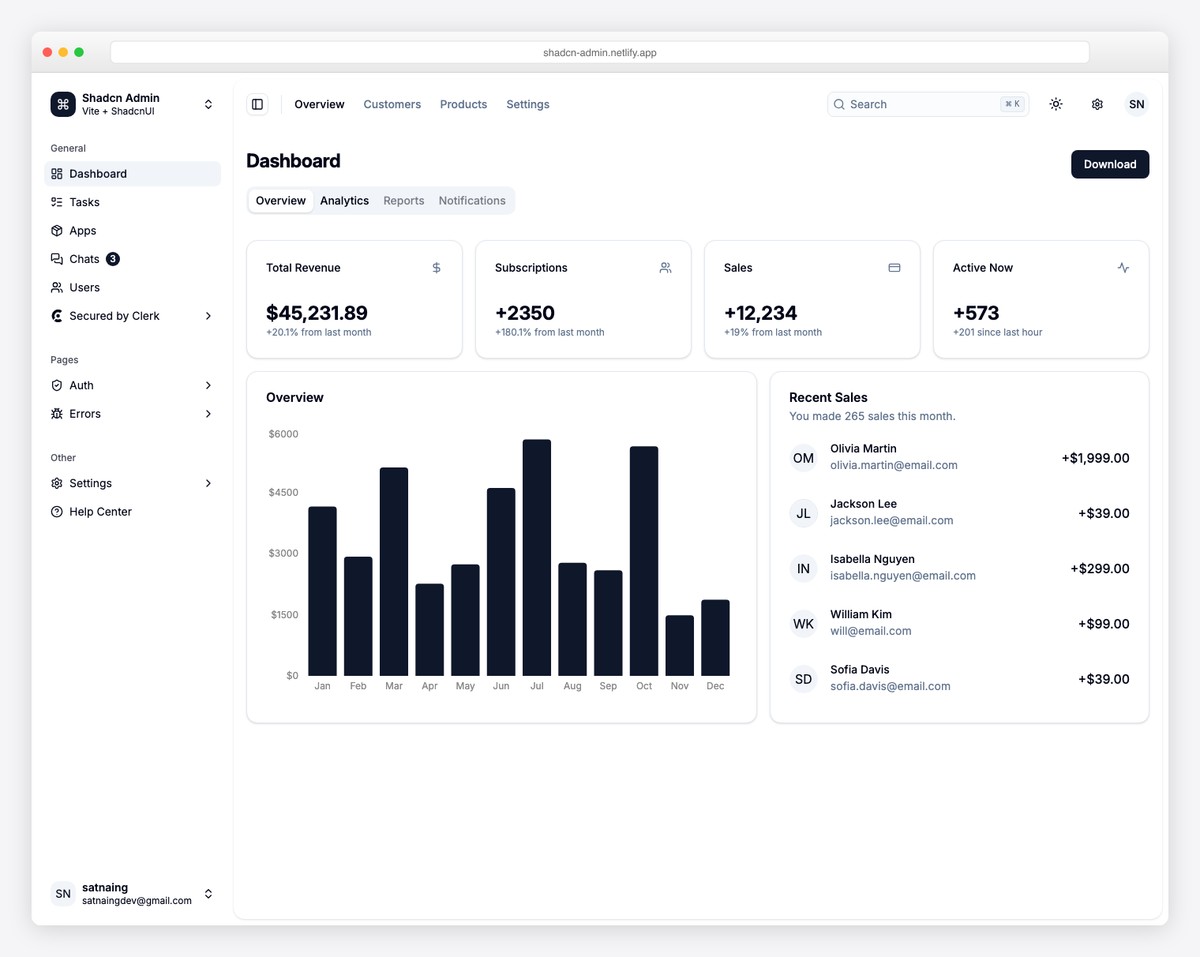Switch to the Analytics tab

pos(344,200)
